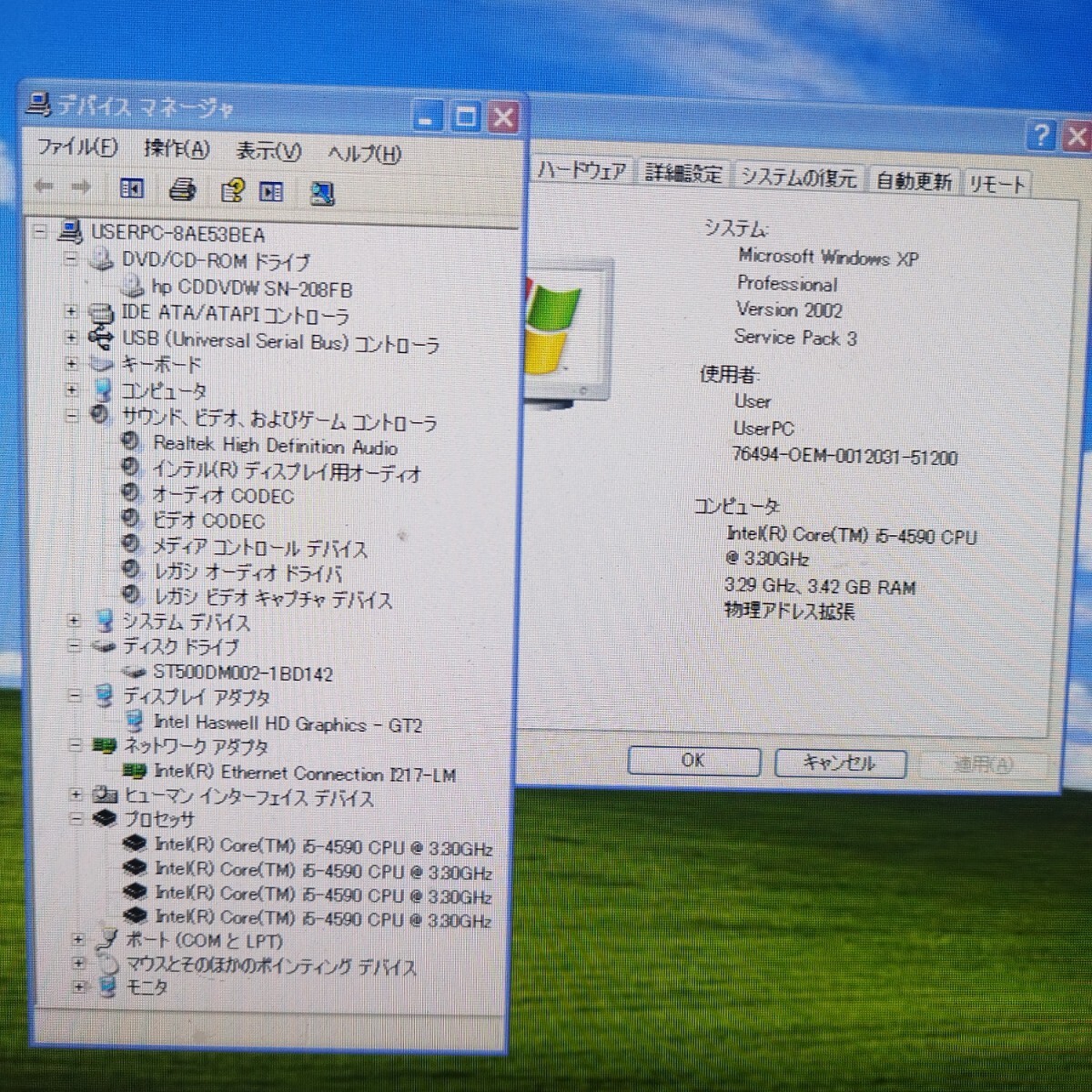Screen dimensions: 1092x1092
Task: Select the Intel Ethernet Connection I217-LM icon
Action: click(135, 772)
